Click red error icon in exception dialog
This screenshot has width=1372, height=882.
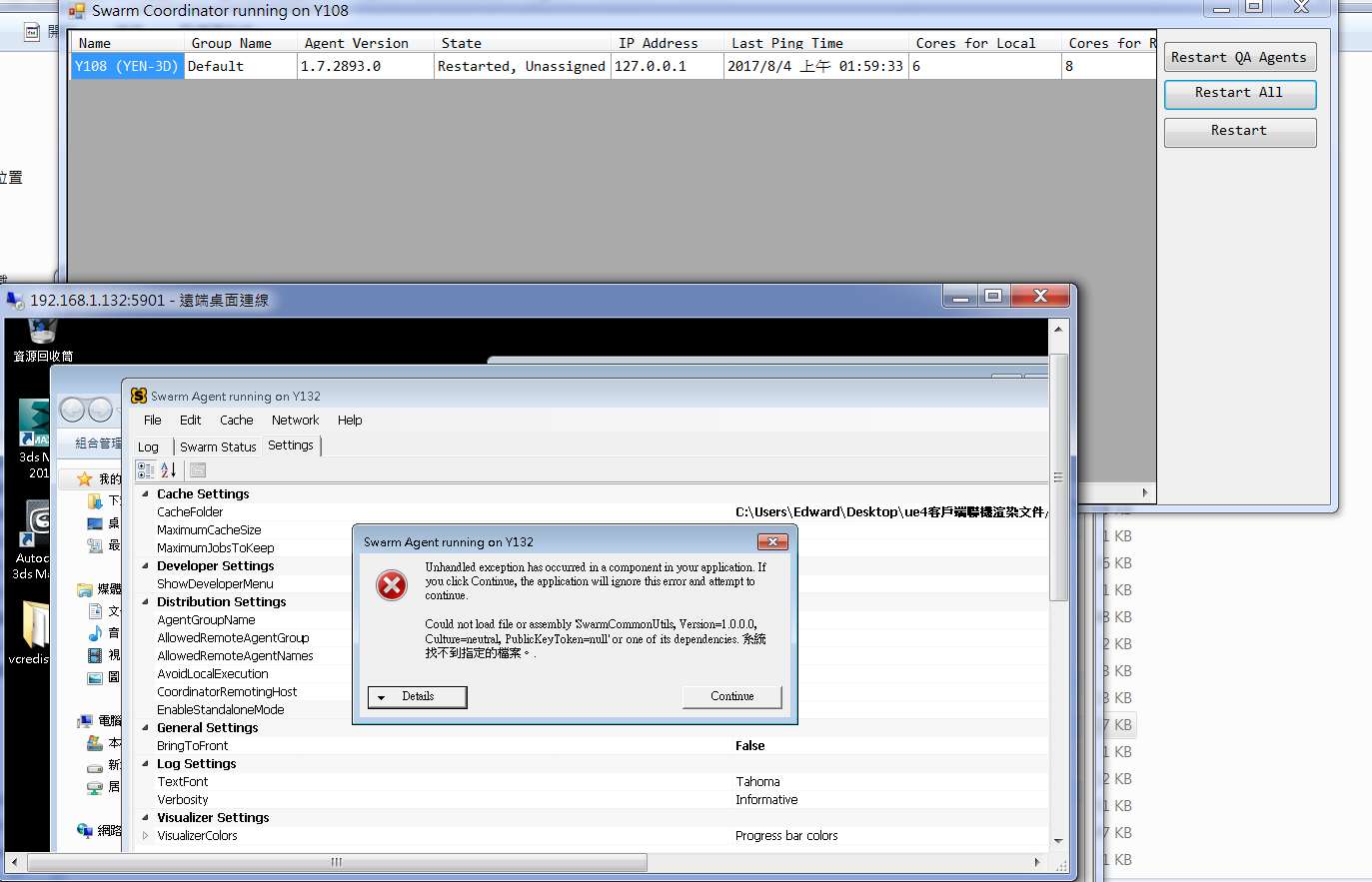(x=392, y=585)
